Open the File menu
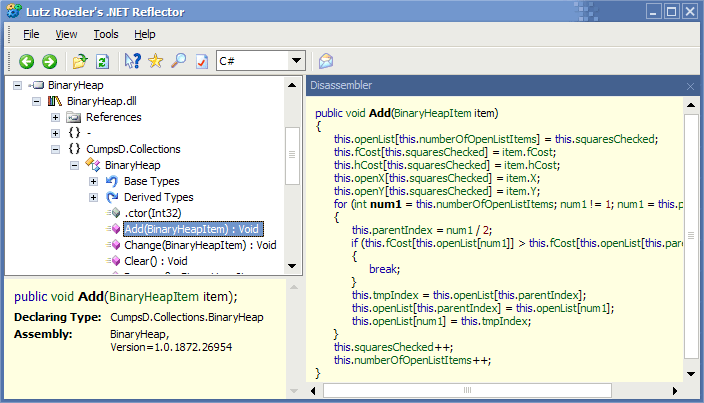 pos(31,34)
